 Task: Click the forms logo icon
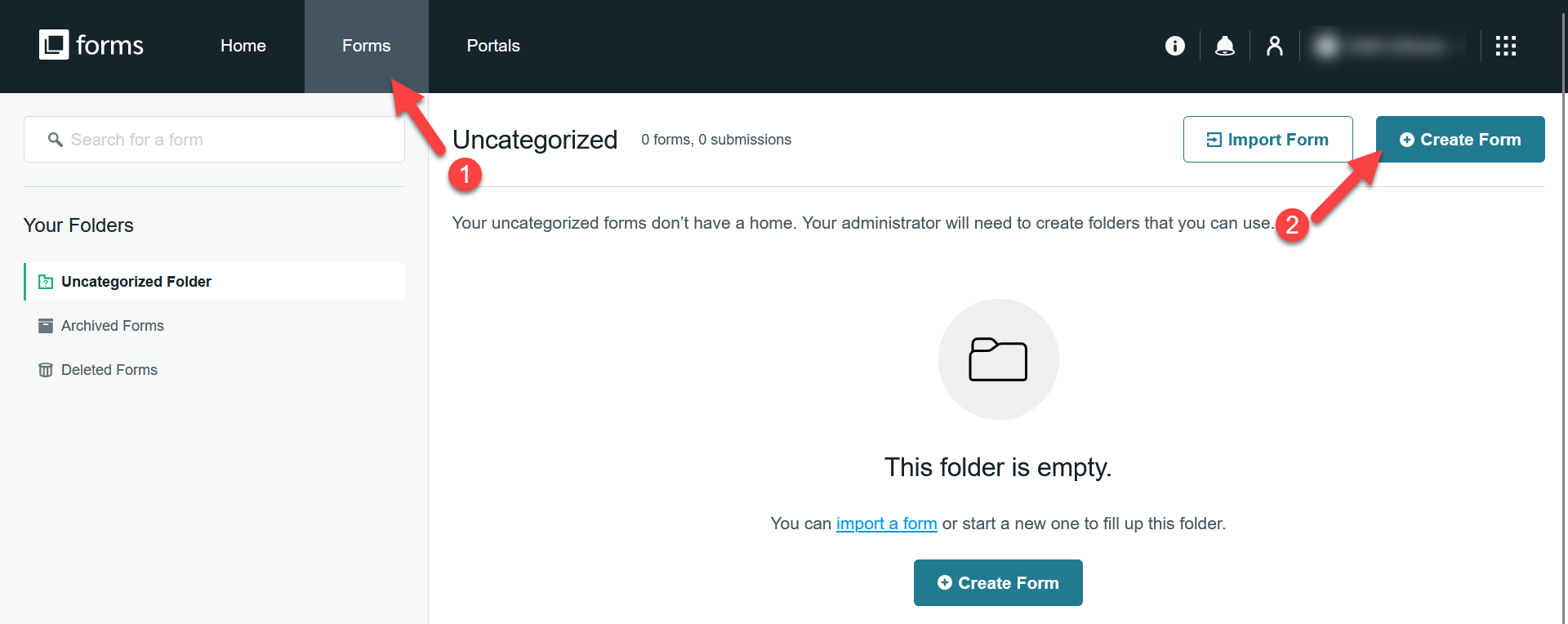click(x=54, y=45)
